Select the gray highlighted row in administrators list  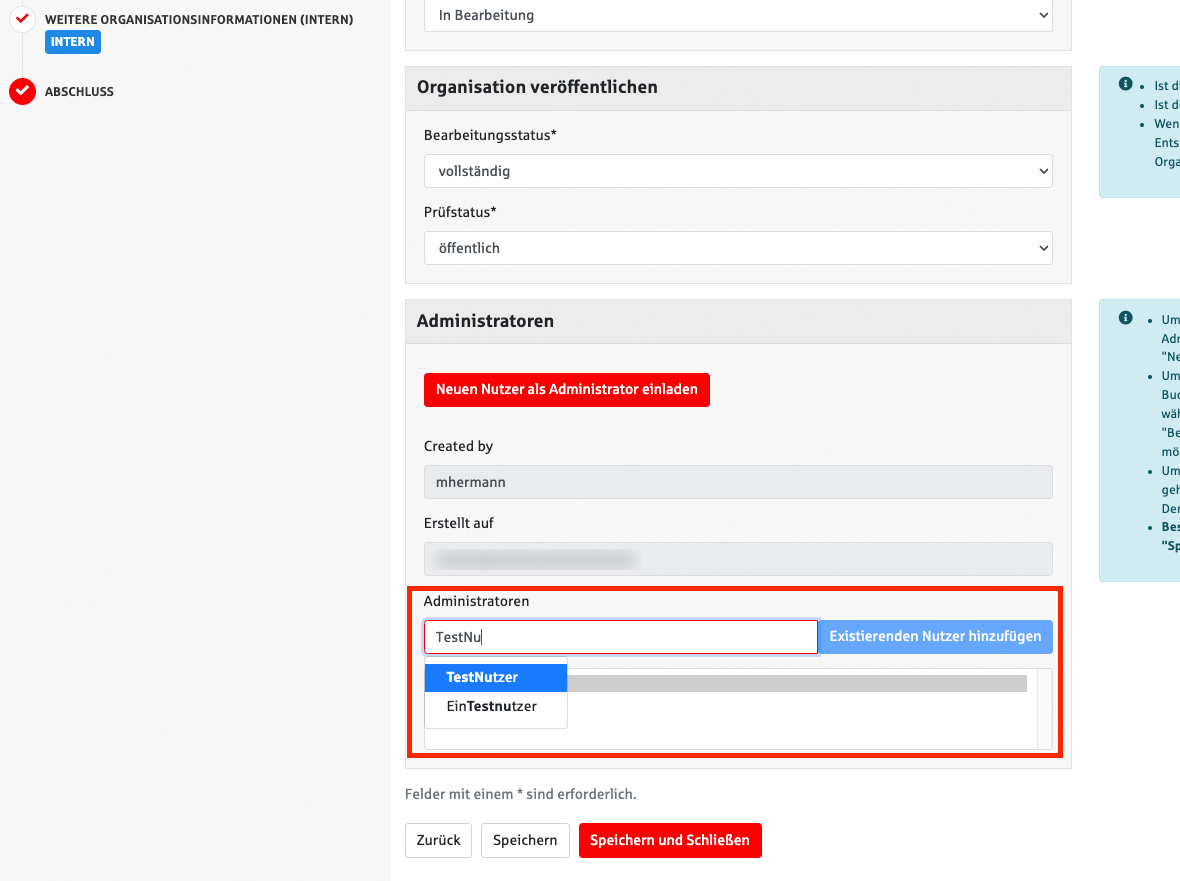coord(800,684)
